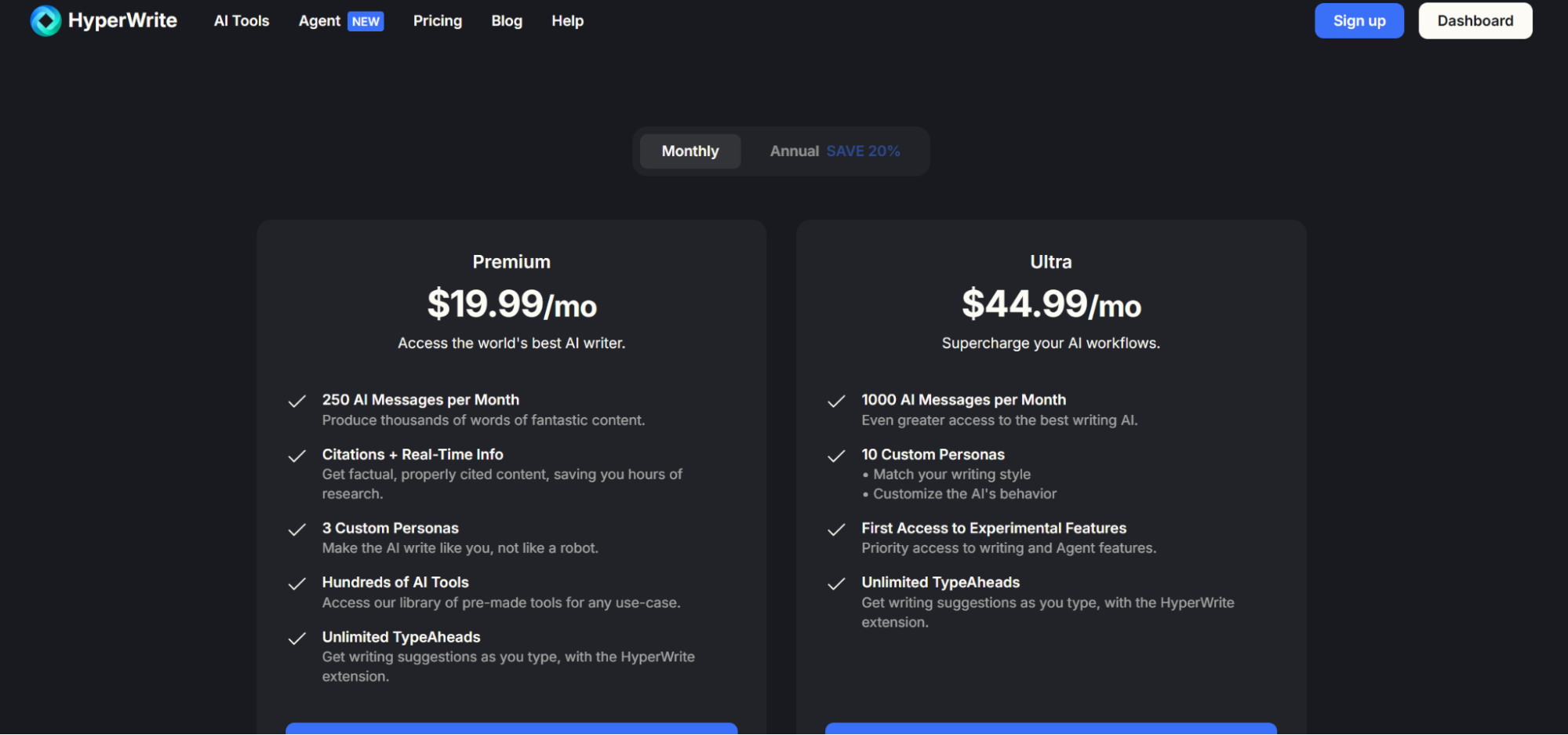Click '250 AI Messages per Month' heading
Screen dimensions: 1568x735
pyautogui.click(x=420, y=400)
